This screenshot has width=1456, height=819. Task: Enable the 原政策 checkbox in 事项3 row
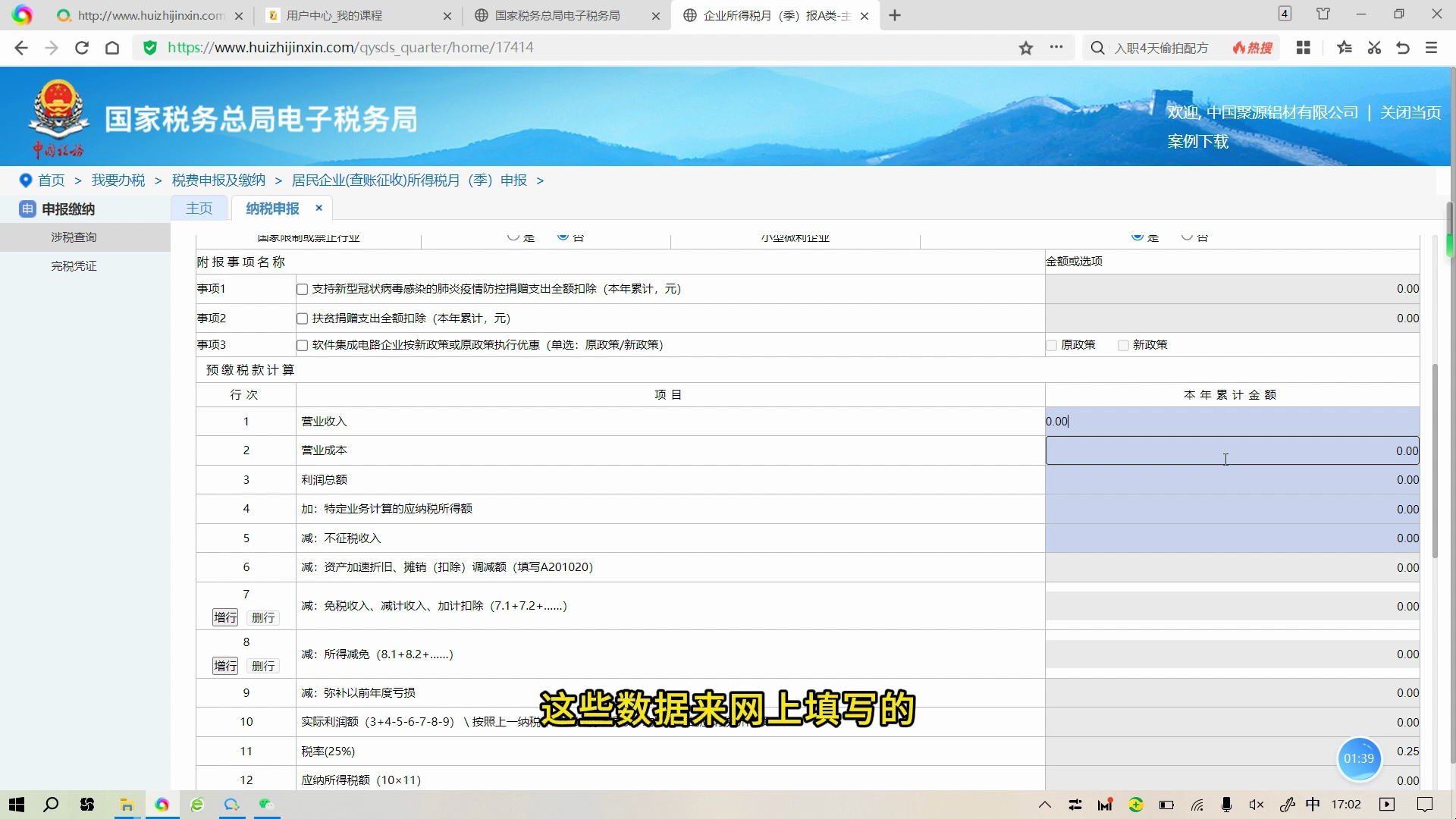coord(1050,345)
